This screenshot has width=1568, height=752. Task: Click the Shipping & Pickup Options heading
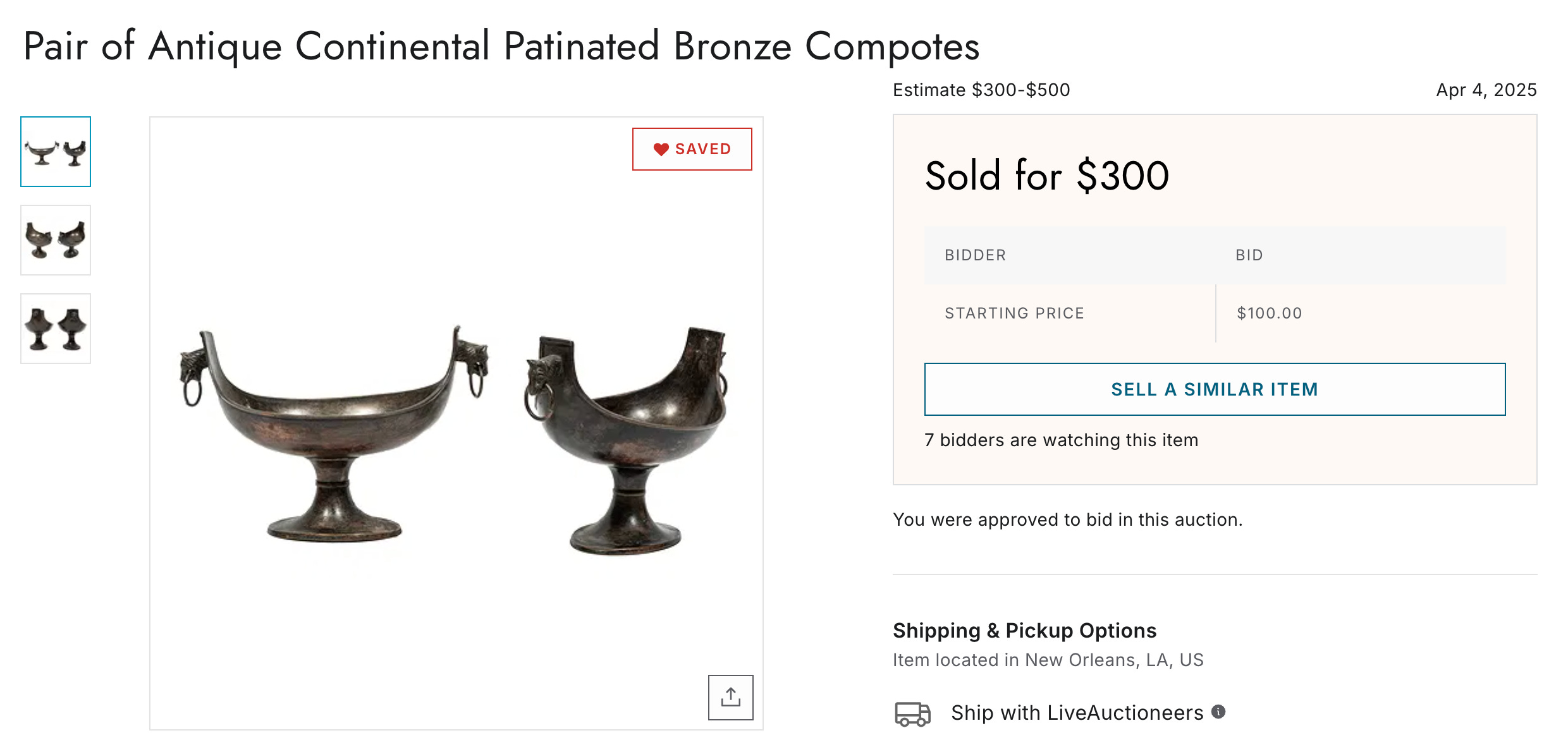[x=1024, y=631]
